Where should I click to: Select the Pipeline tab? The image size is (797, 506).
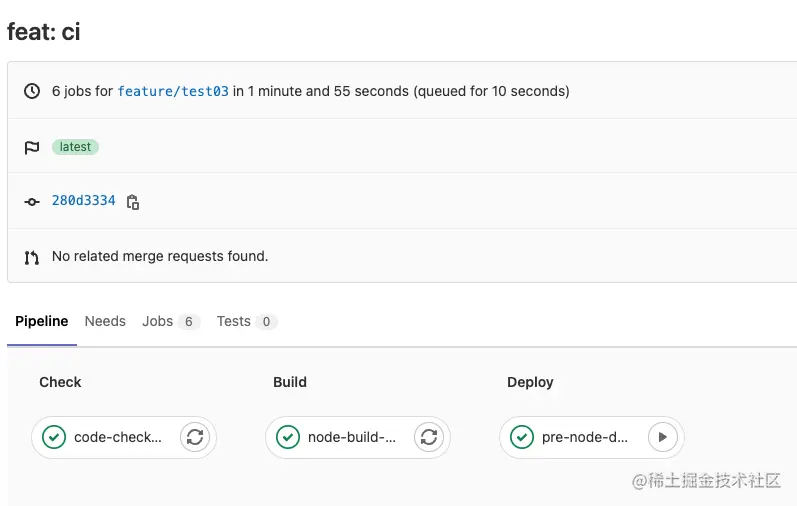click(x=42, y=321)
